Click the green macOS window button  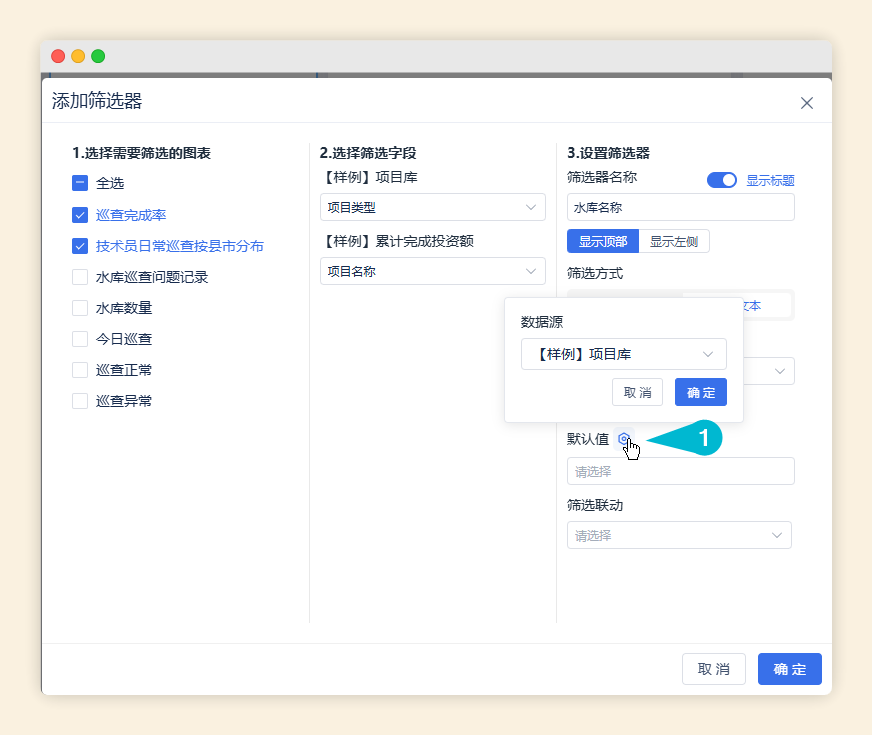point(98,56)
